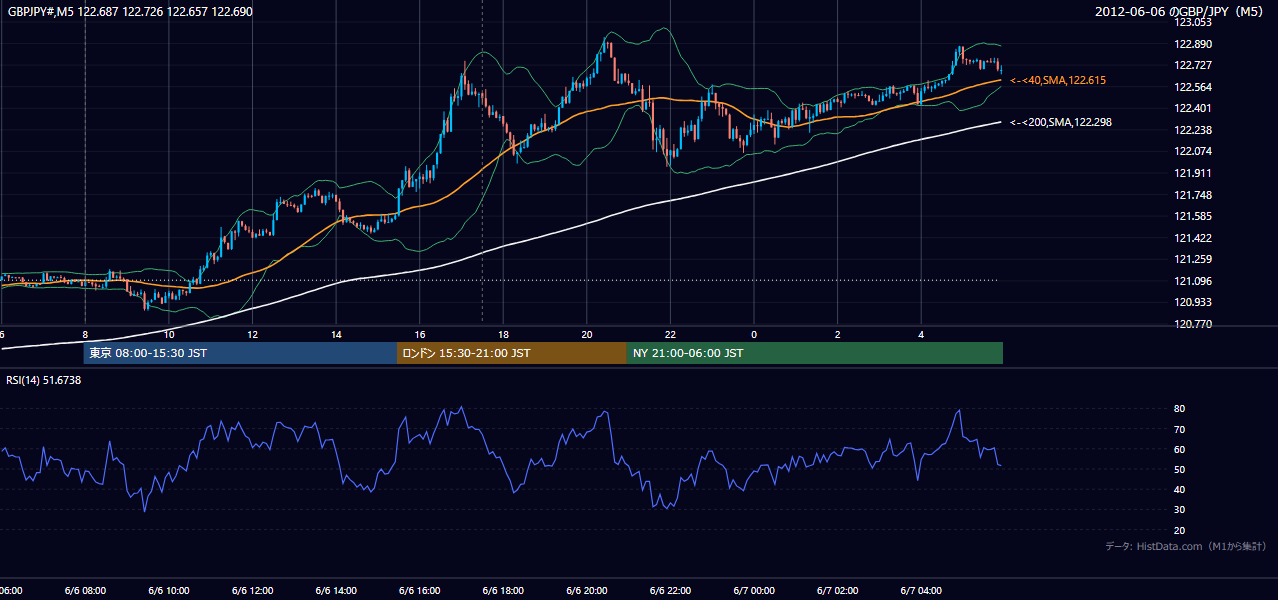1278x600 pixels.
Task: Select the NY 21:00-06:00 JST session bar
Action: [x=815, y=353]
